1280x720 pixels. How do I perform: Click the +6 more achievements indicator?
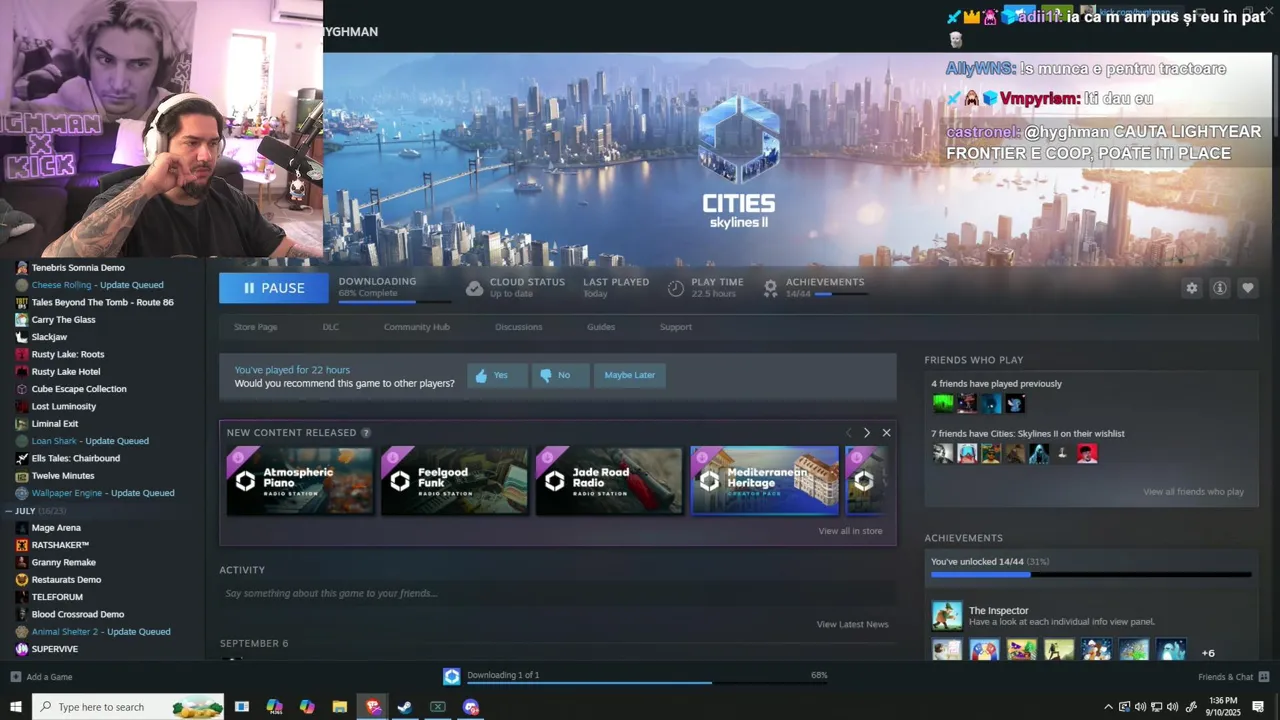pyautogui.click(x=1208, y=653)
